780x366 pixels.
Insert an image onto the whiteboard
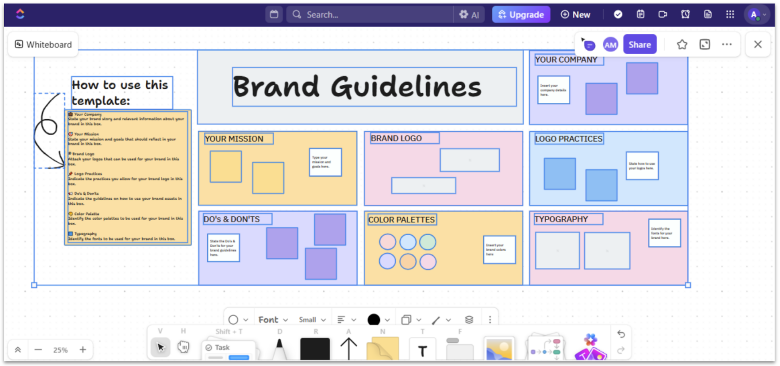point(499,349)
